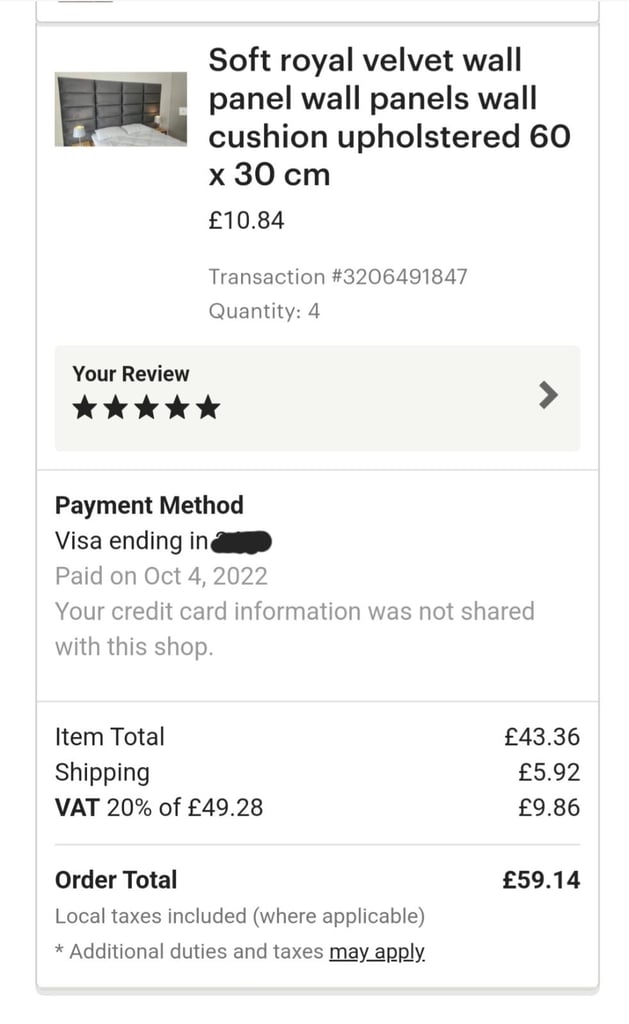Click the redacted Visa card number
Image resolution: width=629 pixels, height=1024 pixels.
pyautogui.click(x=242, y=542)
